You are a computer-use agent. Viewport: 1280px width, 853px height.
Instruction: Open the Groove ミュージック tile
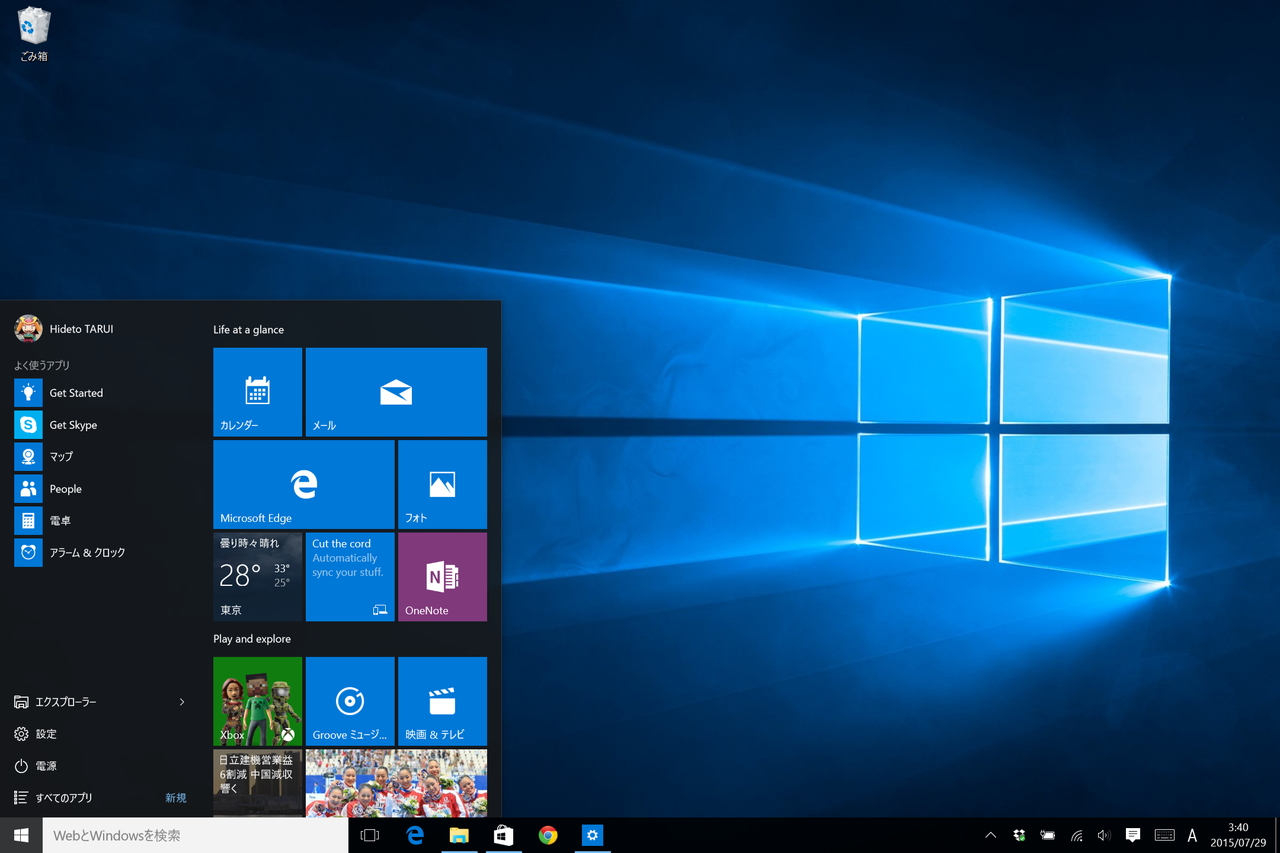(x=350, y=700)
